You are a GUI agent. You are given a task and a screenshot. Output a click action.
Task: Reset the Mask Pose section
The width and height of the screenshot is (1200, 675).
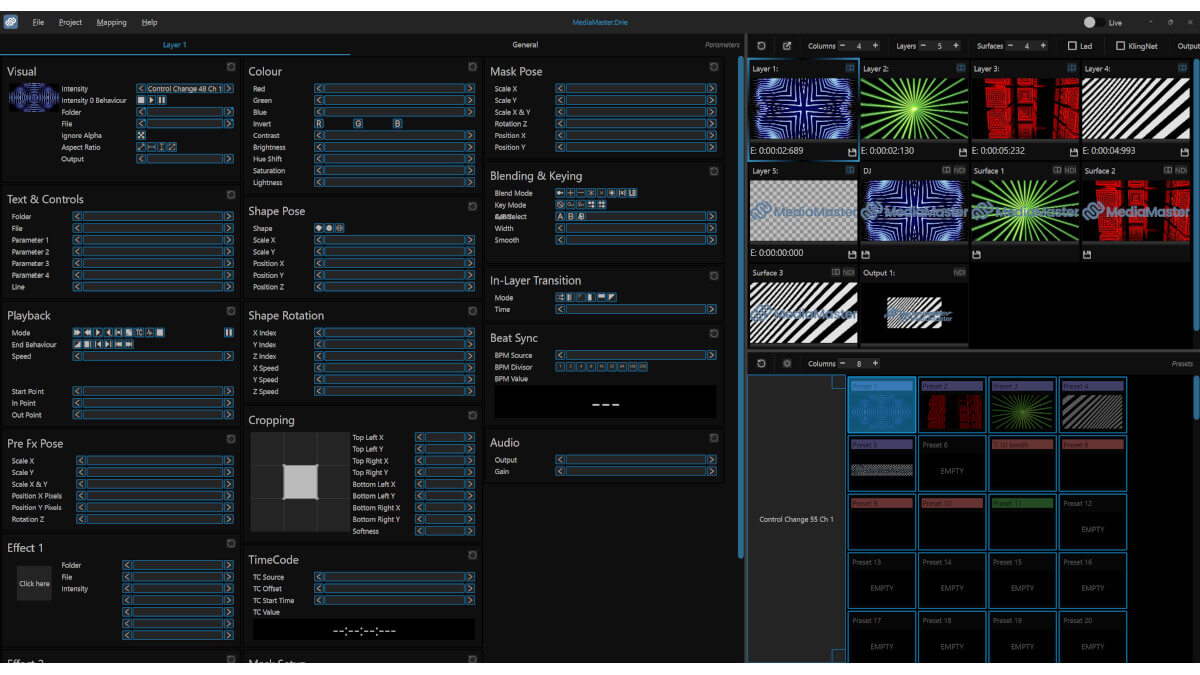point(714,66)
